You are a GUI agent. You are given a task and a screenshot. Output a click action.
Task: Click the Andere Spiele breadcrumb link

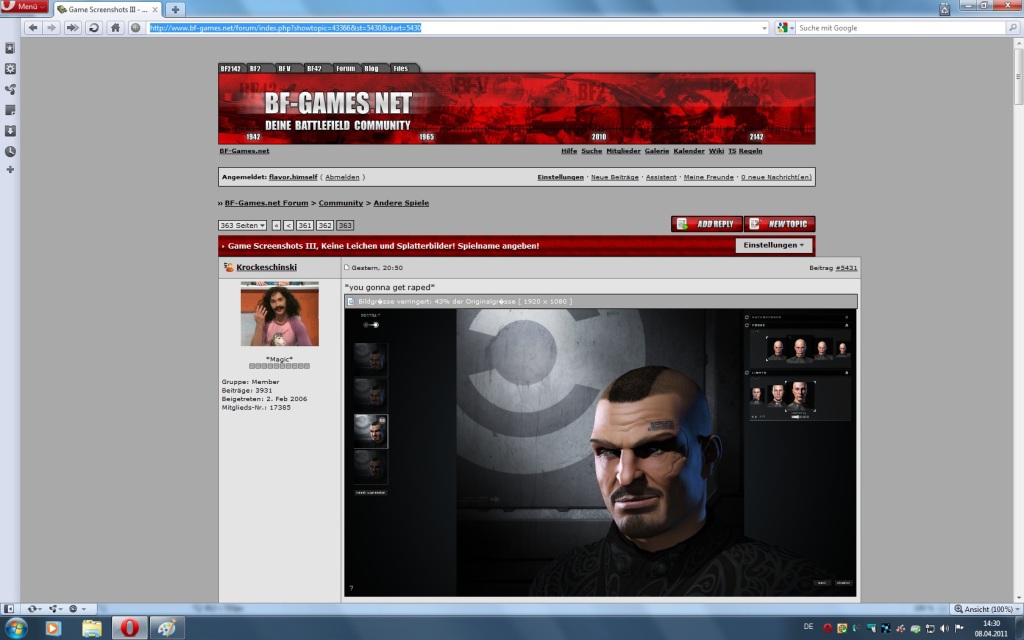(401, 203)
